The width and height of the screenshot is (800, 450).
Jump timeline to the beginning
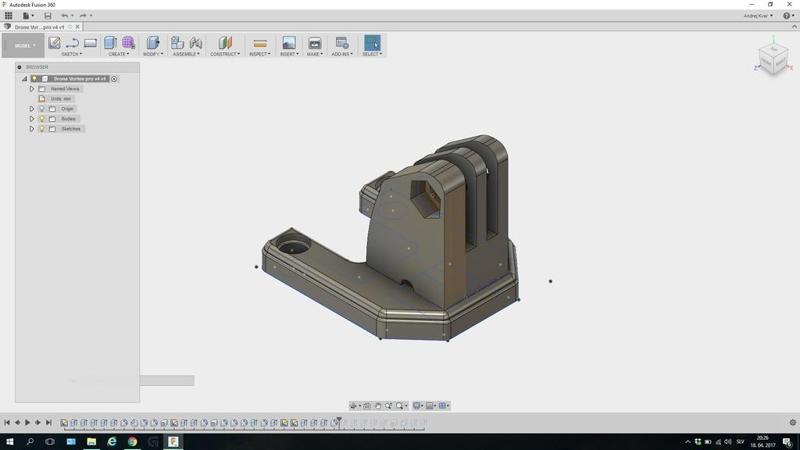pyautogui.click(x=7, y=422)
